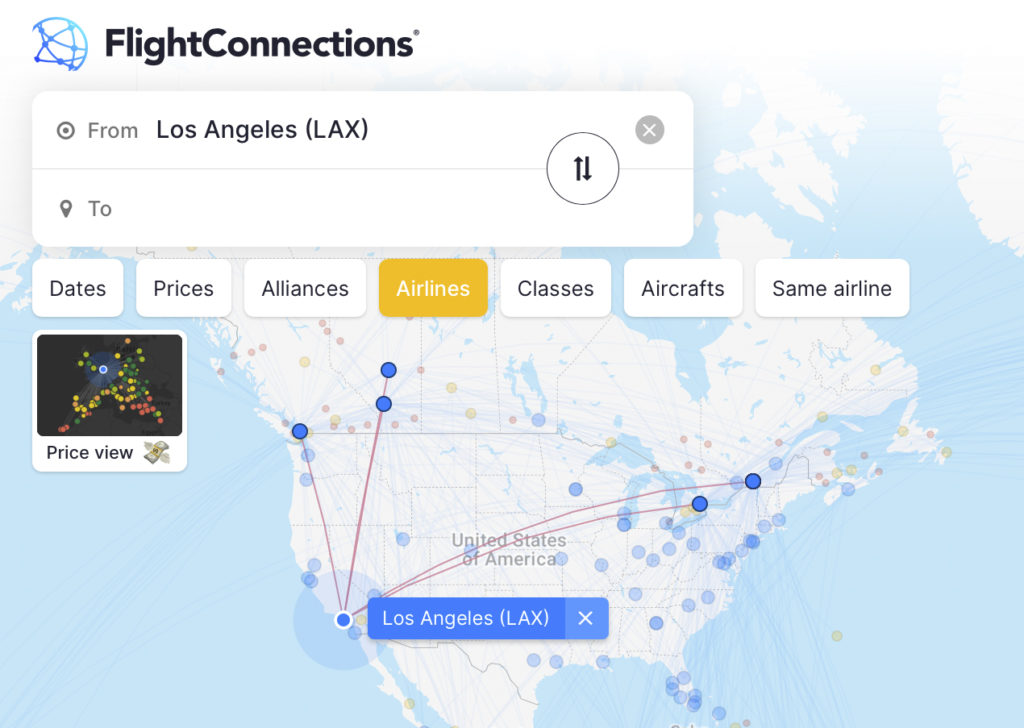
Task: Click the To location pin icon
Action: (66, 208)
